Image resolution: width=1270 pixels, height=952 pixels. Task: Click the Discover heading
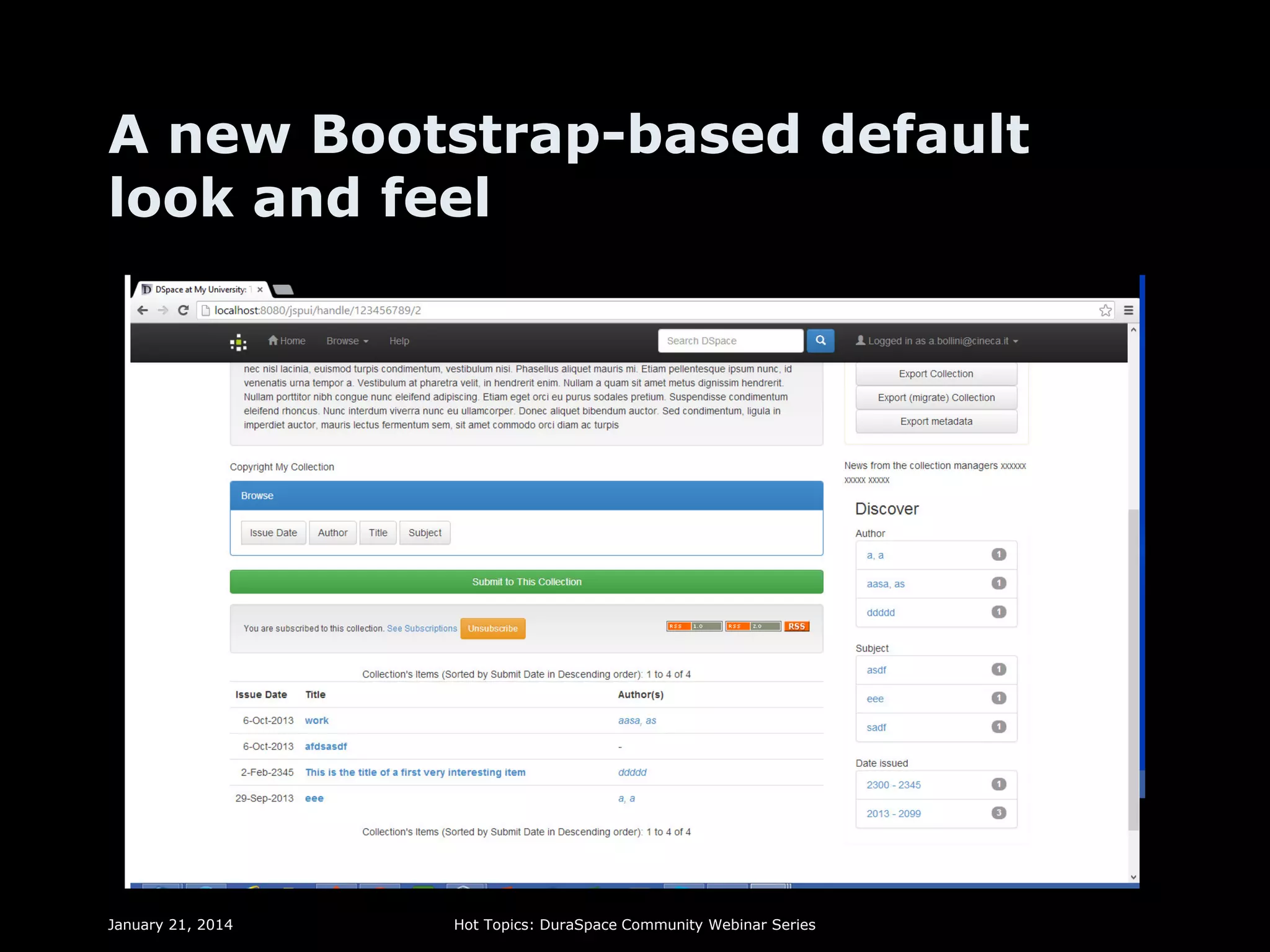click(887, 509)
